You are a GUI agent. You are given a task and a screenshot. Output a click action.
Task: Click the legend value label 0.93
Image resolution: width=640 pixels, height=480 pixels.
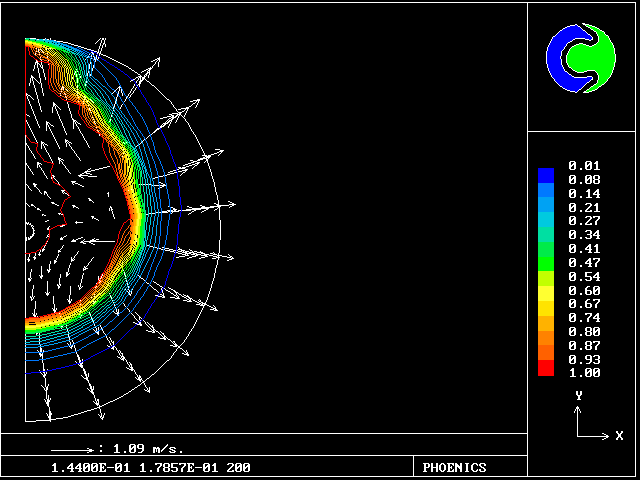(584, 359)
